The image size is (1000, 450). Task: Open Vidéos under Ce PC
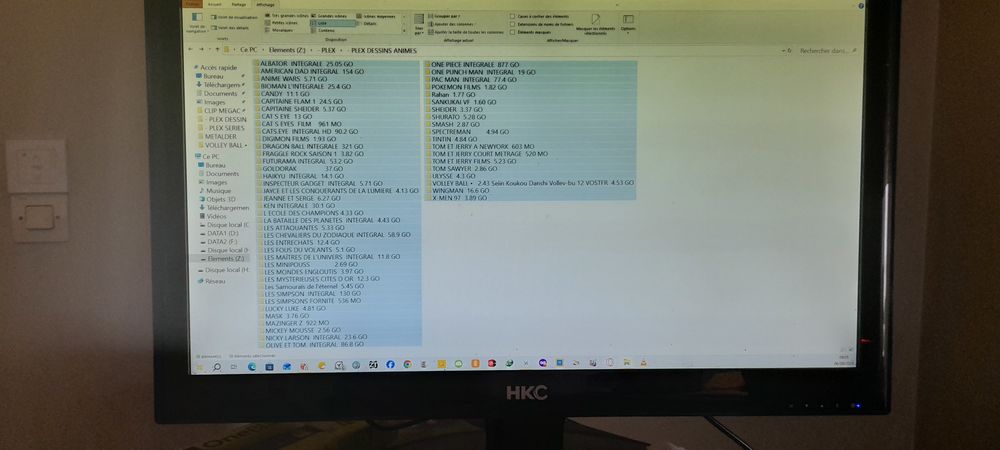point(212,217)
